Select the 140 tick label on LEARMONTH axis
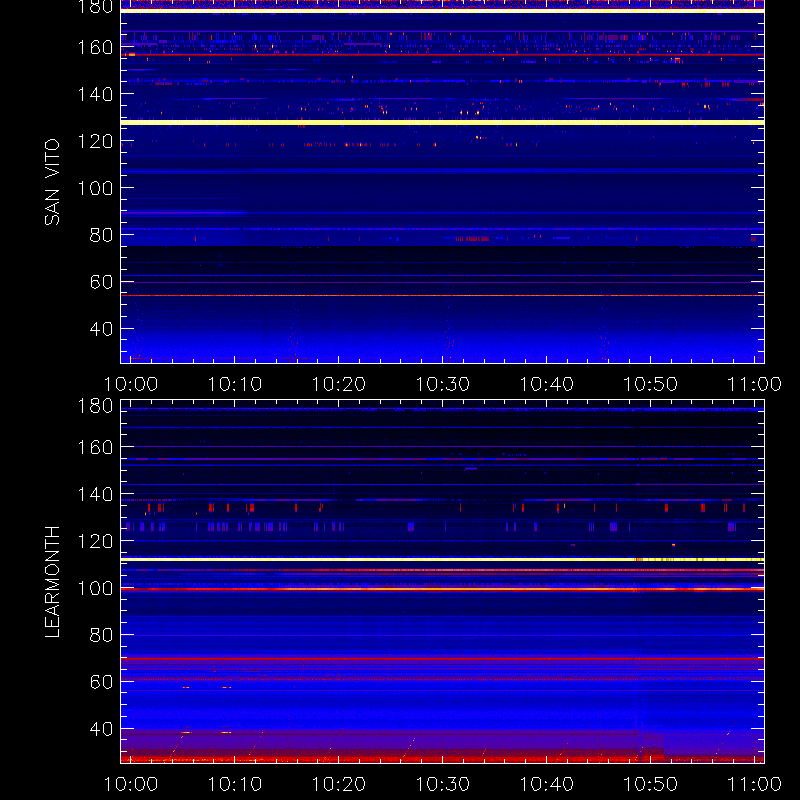The height and width of the screenshot is (800, 800). (95, 494)
